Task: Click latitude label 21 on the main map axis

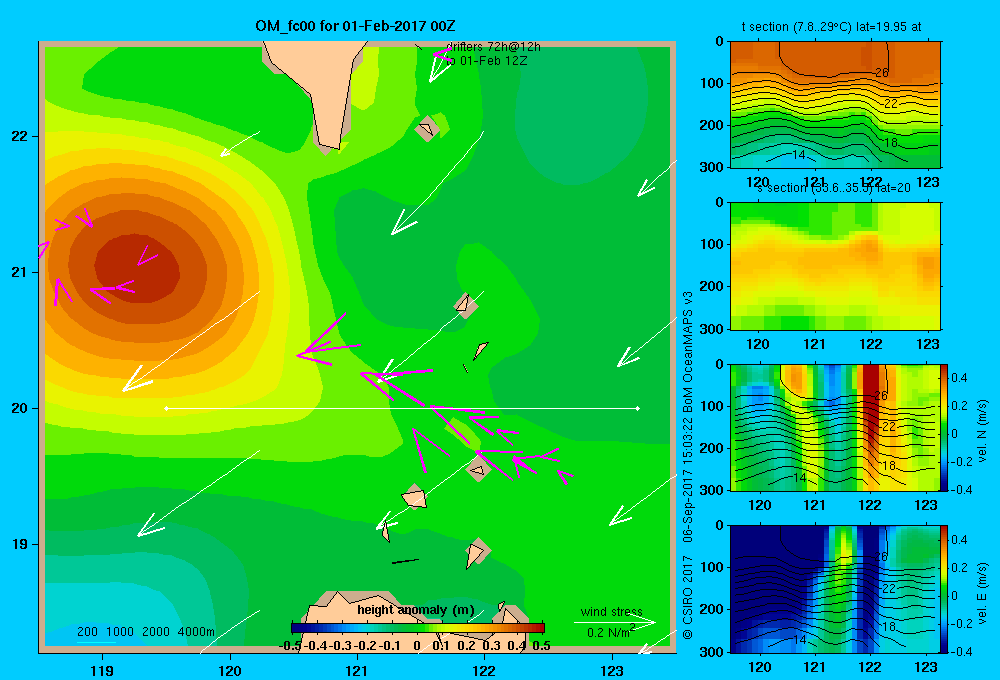Action: [20, 272]
